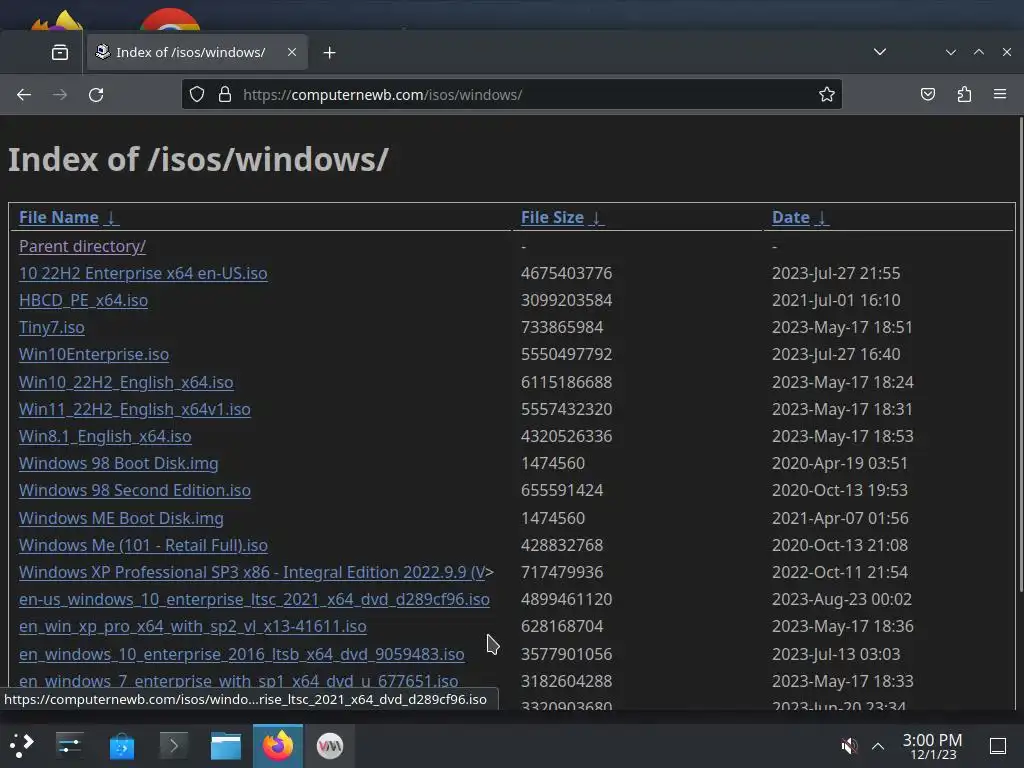Screen dimensions: 1024x768
Task: Download Win10Enterprise.iso
Action: coord(94,354)
